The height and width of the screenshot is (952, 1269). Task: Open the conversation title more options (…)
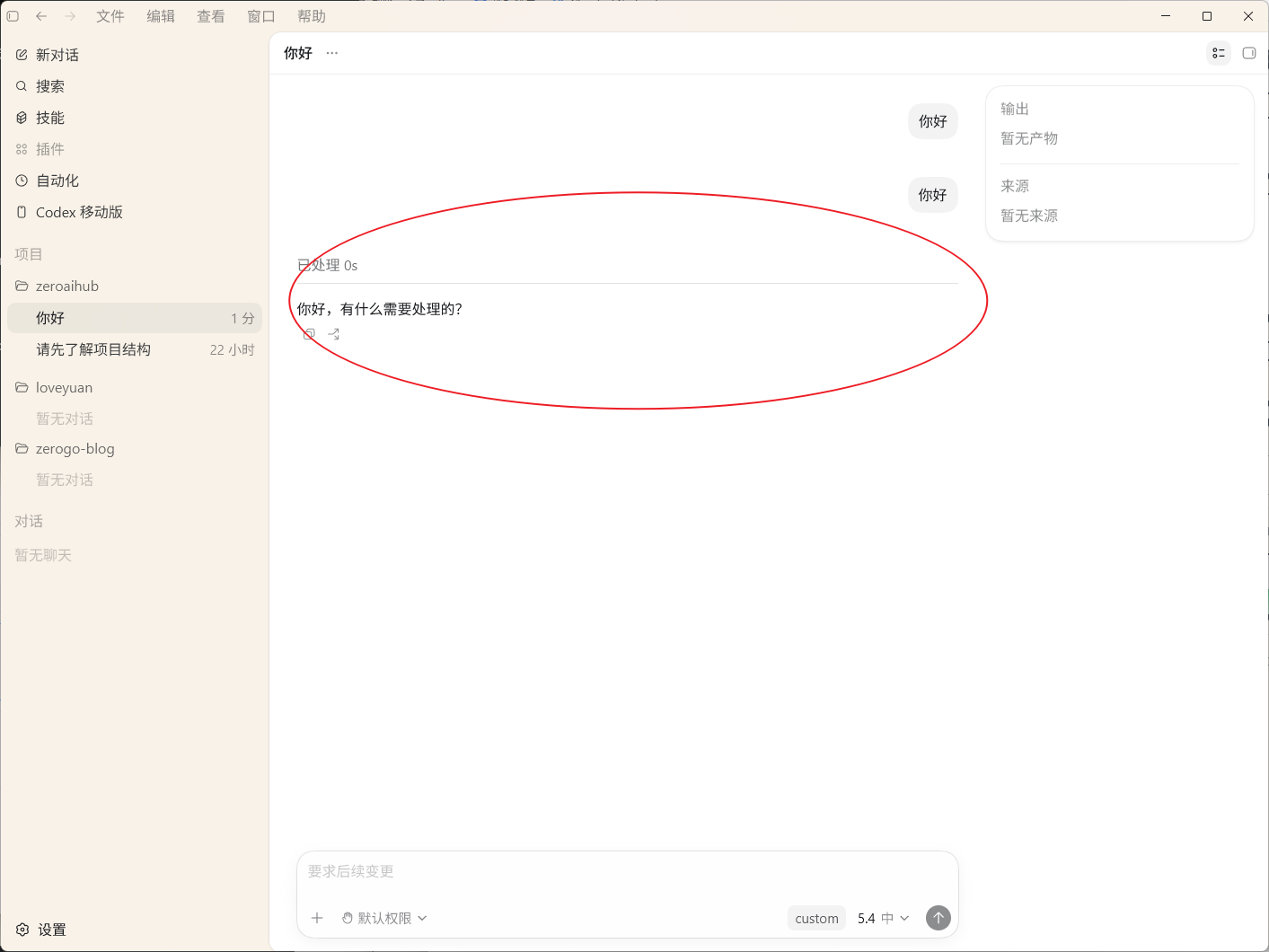pos(332,53)
